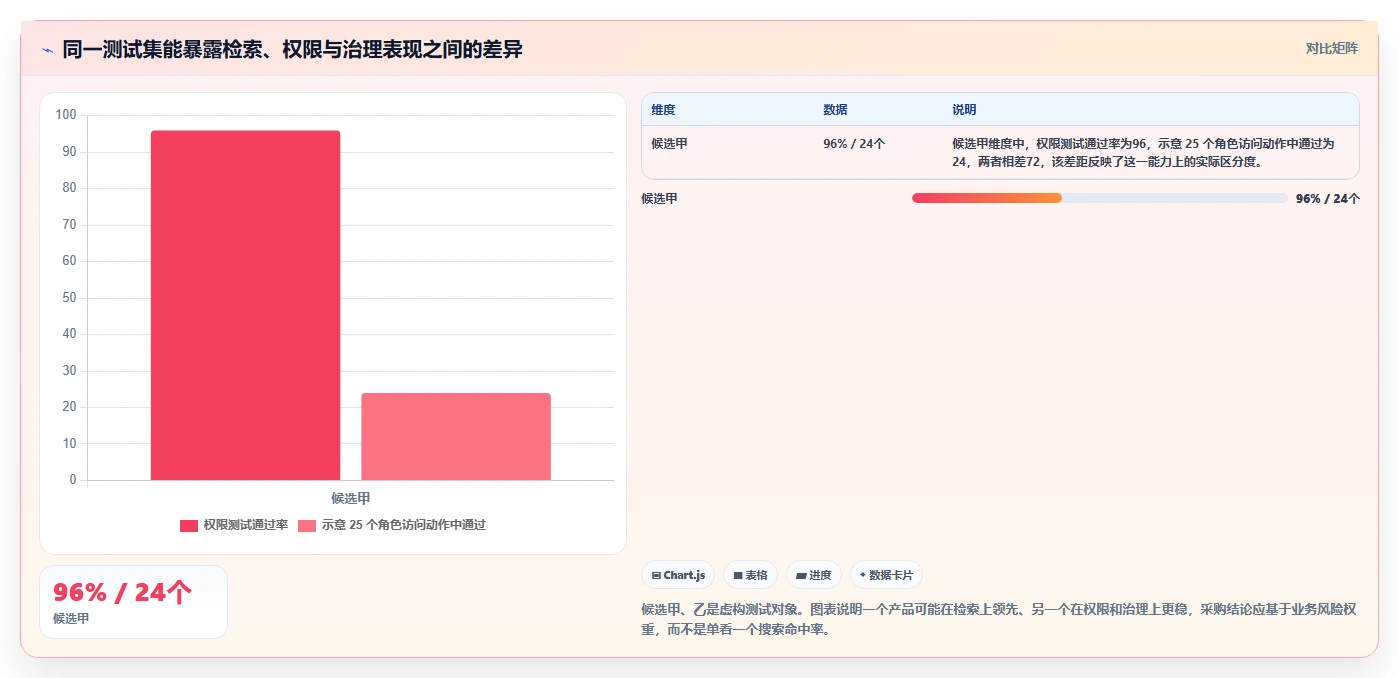Click the table description cell starting 候选甲维度中

[x=1143, y=152]
